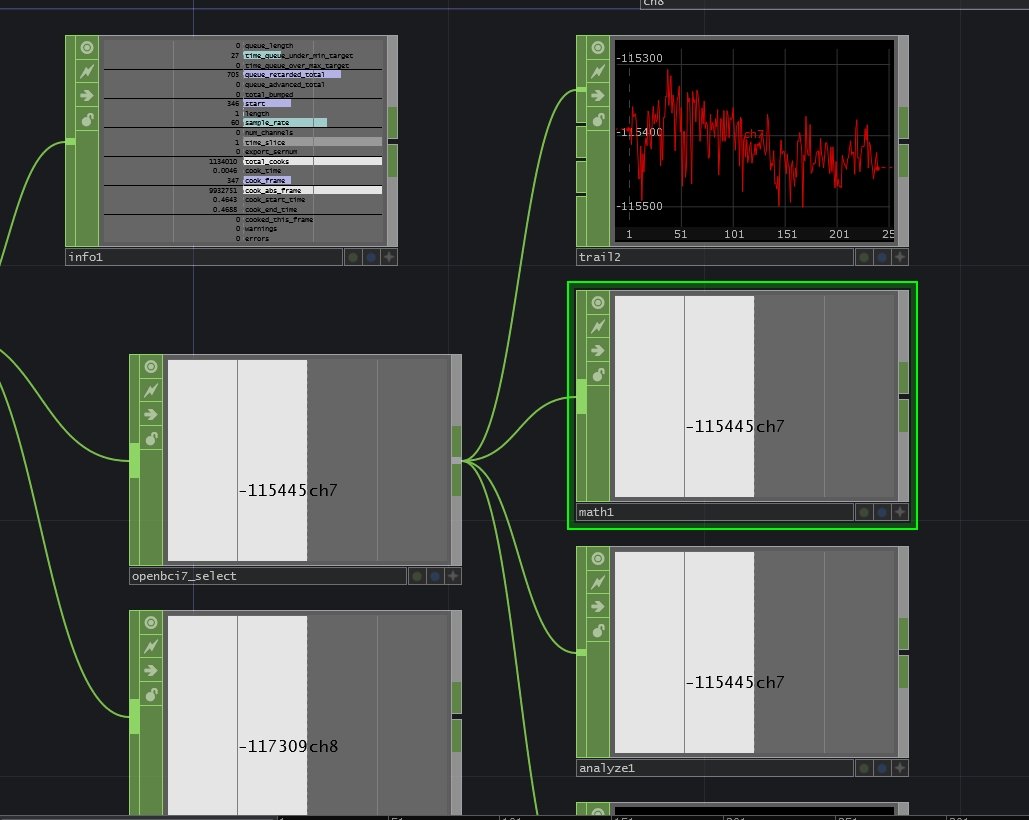The image size is (1029, 820).
Task: Click the lock flag icon on openbci7_select
Action: point(150,438)
